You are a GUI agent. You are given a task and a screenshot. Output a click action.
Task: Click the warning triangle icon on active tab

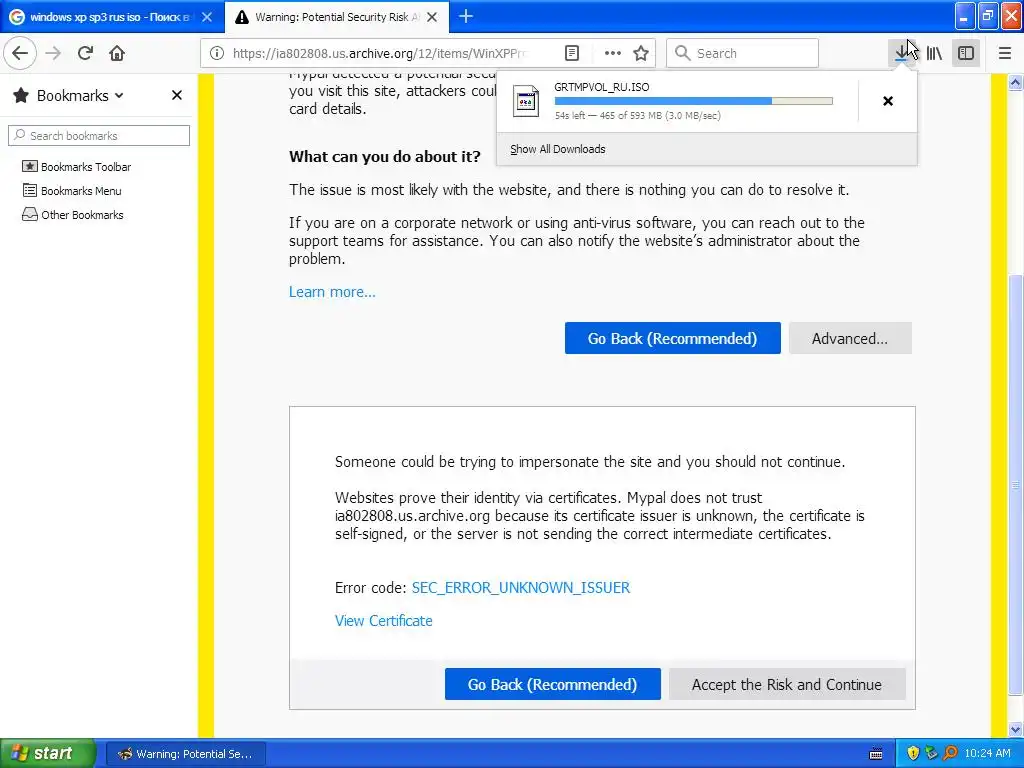[x=242, y=17]
